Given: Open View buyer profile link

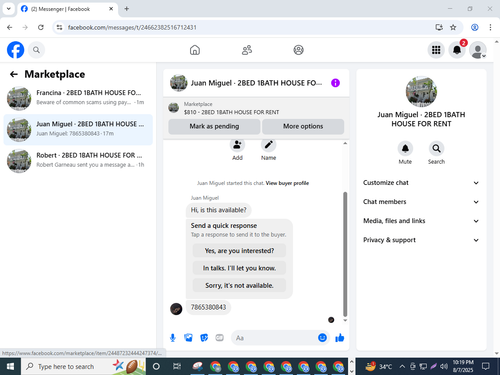Looking at the screenshot, I should (287, 183).
